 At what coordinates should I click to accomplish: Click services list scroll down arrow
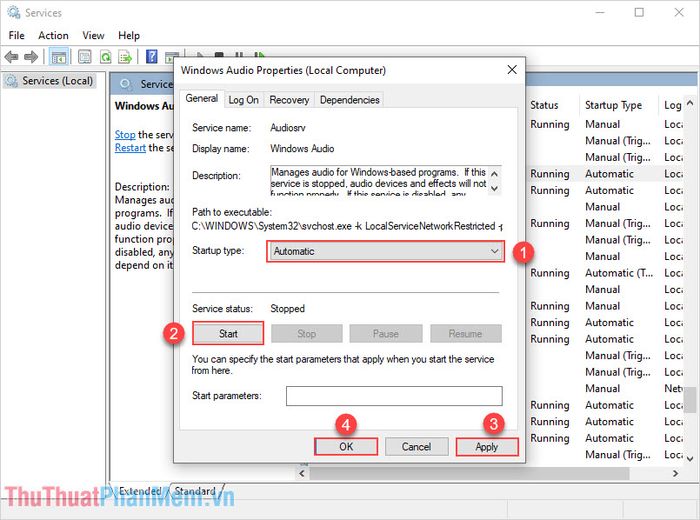click(x=690, y=459)
